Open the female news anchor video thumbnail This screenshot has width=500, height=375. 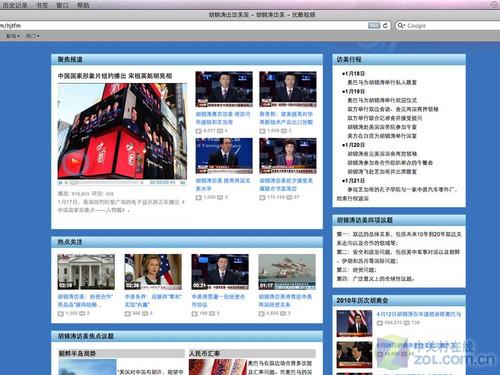(x=288, y=156)
